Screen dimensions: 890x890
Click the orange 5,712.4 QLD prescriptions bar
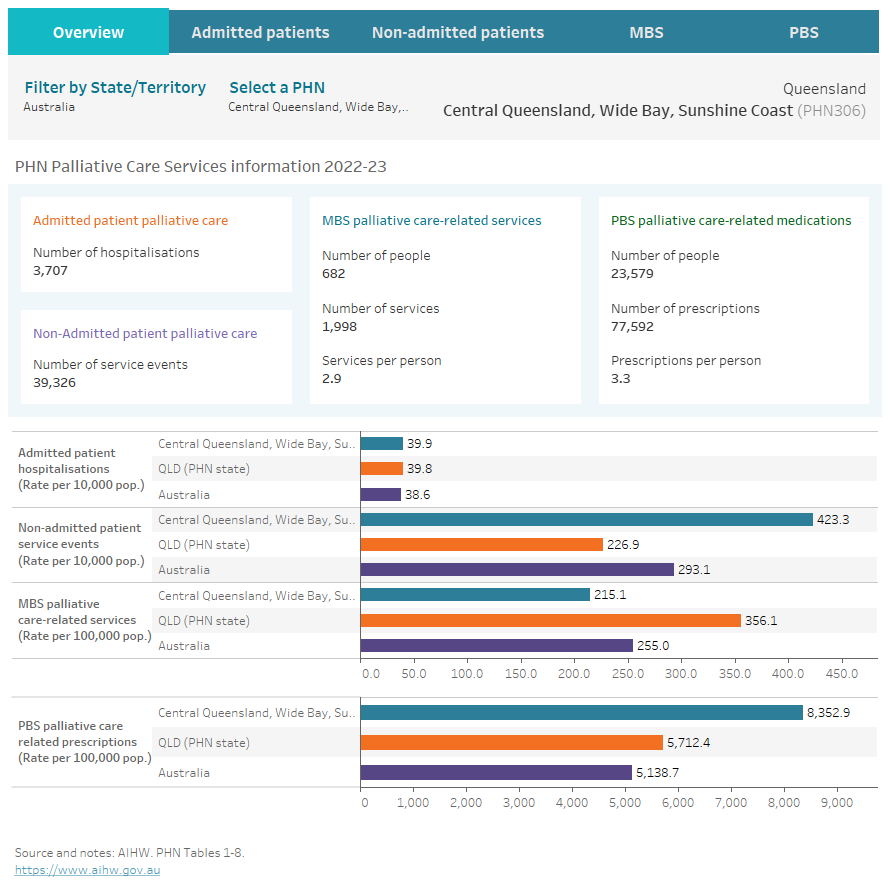pyautogui.click(x=511, y=742)
